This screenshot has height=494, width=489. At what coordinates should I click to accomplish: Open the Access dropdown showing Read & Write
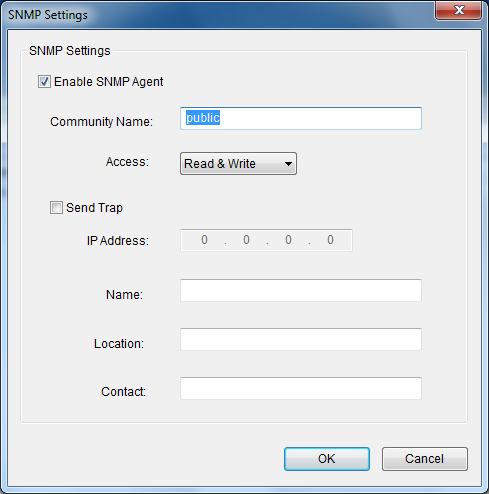pos(238,164)
